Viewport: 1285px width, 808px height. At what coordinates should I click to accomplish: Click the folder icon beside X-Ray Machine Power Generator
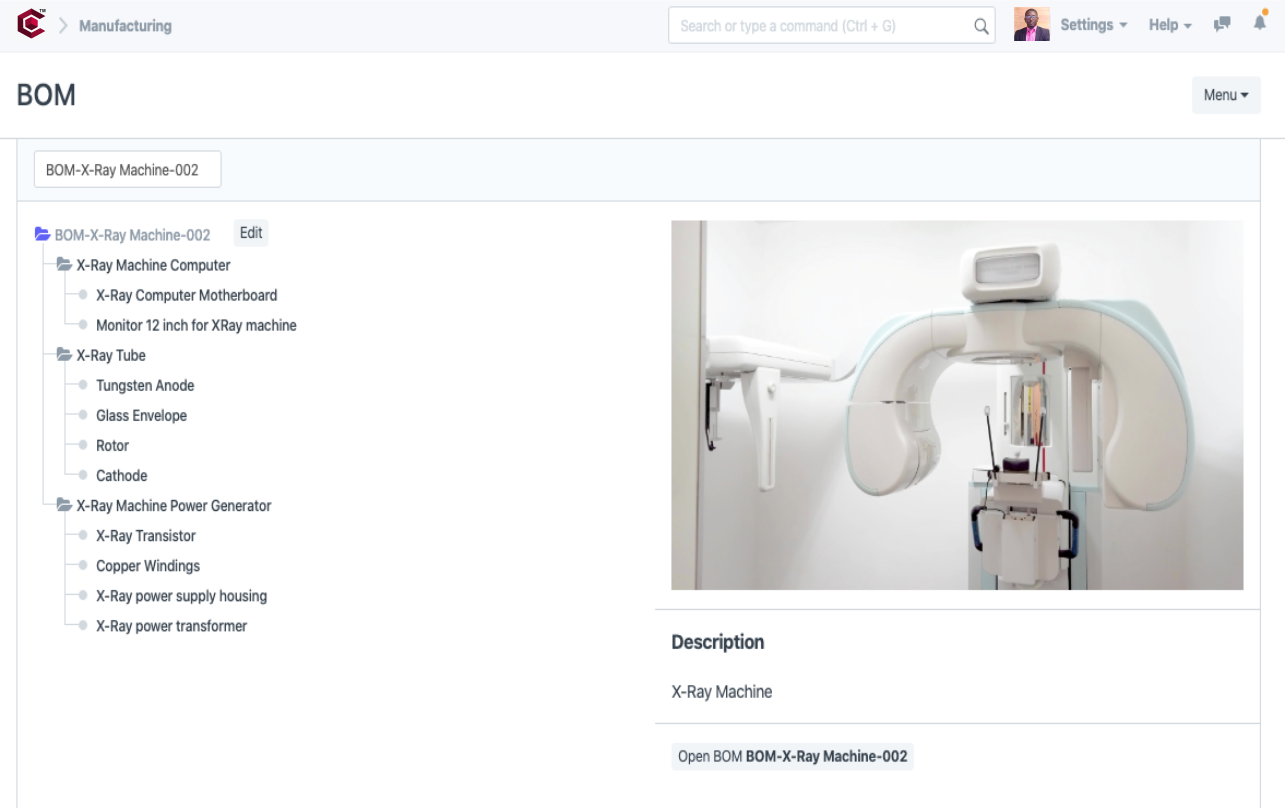pos(62,505)
